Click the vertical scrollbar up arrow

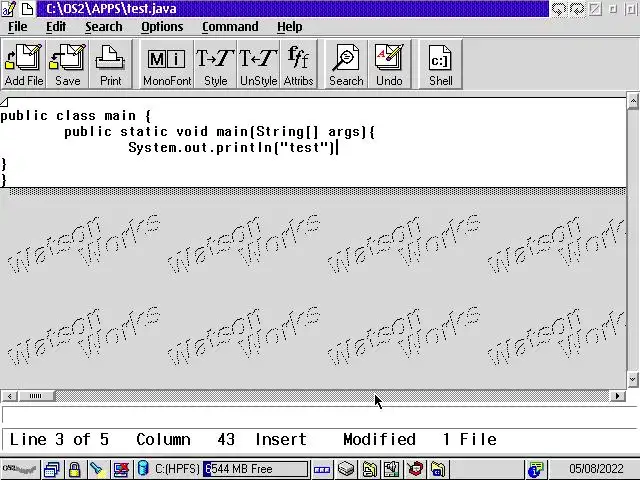click(633, 100)
